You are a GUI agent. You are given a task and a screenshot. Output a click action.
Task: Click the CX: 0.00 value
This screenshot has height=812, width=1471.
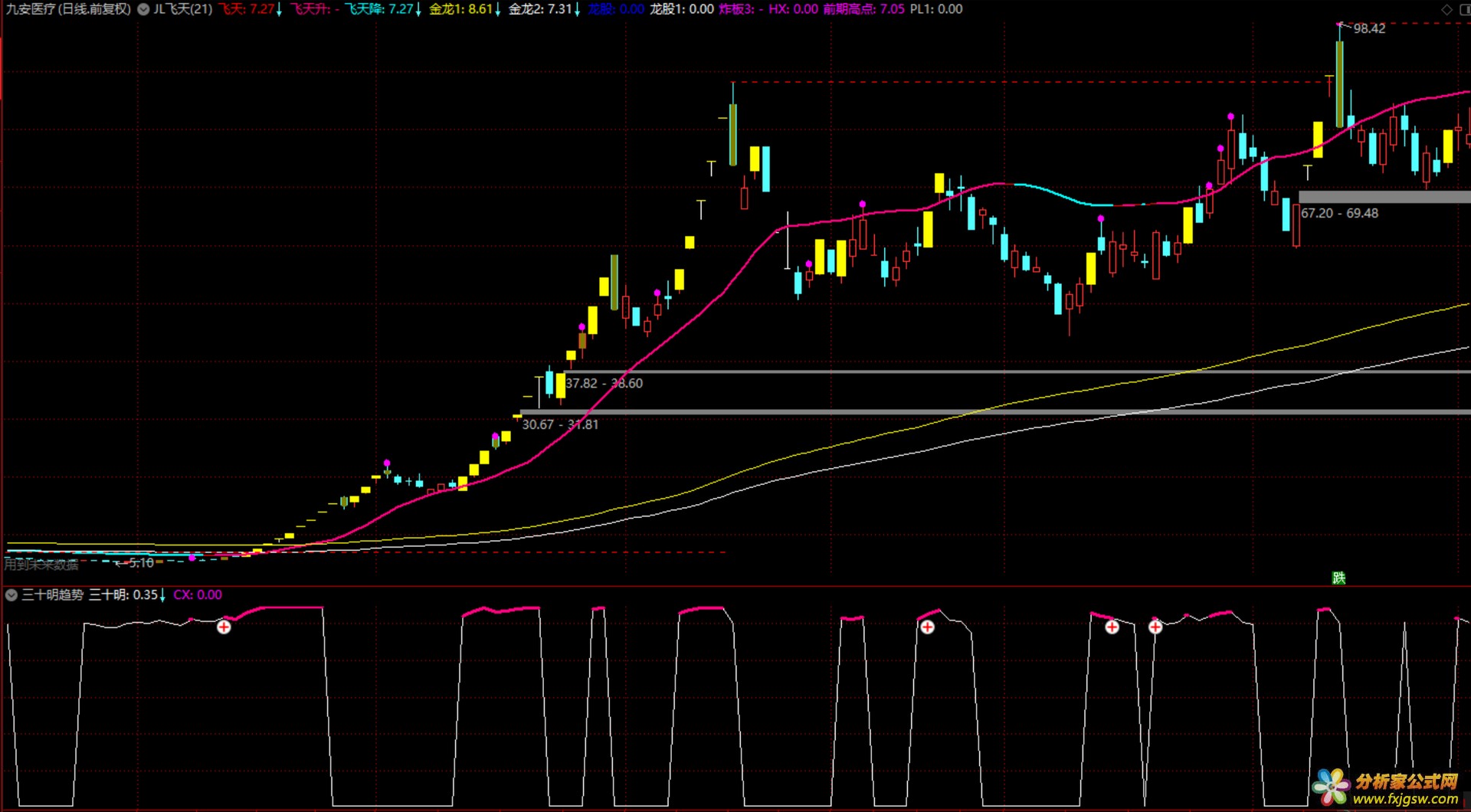[x=198, y=594]
